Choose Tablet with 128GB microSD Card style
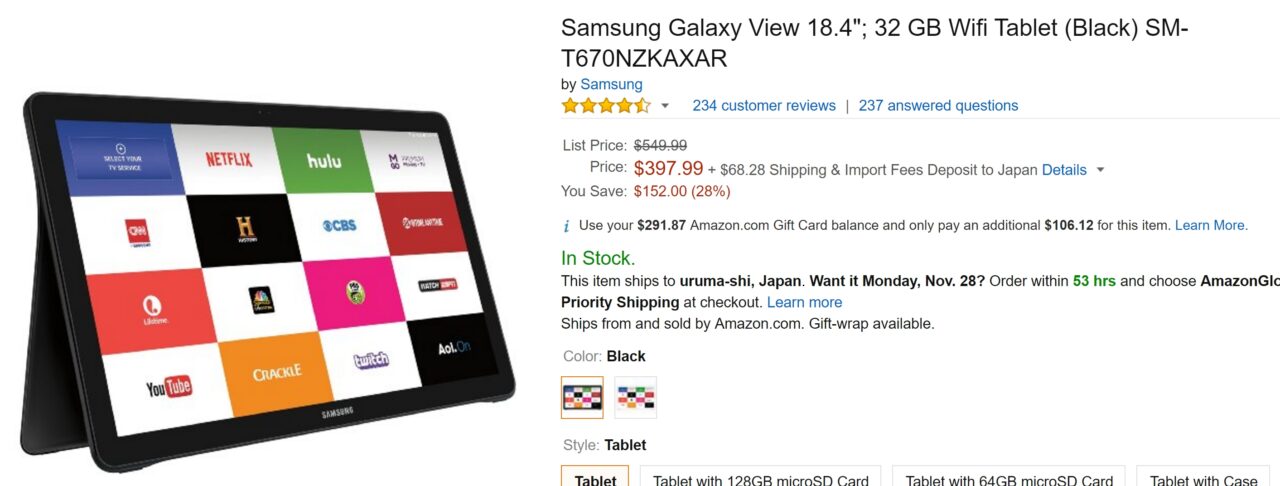Viewport: 1280px width, 486px height. (761, 479)
